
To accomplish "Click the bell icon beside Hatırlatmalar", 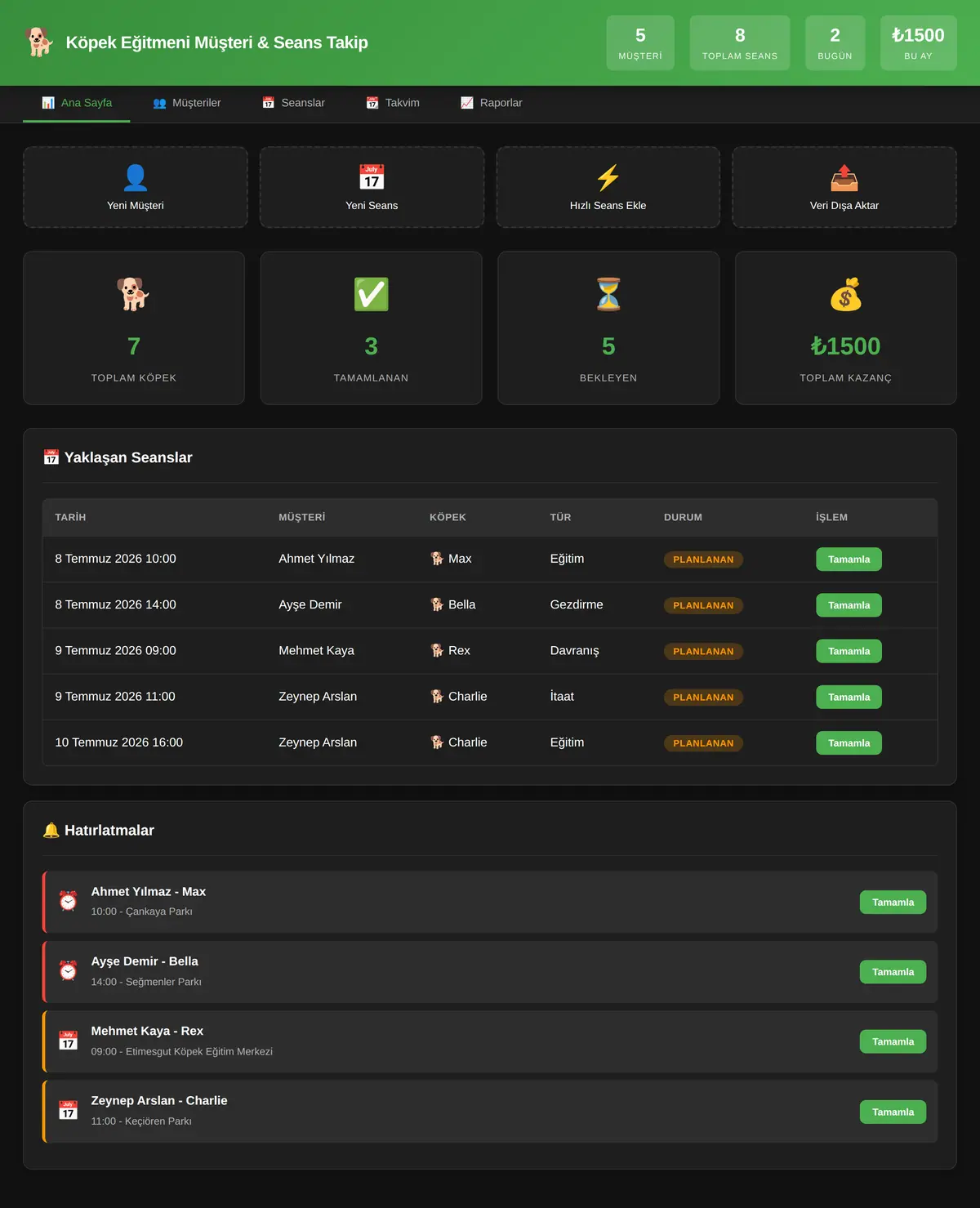I will tap(51, 830).
